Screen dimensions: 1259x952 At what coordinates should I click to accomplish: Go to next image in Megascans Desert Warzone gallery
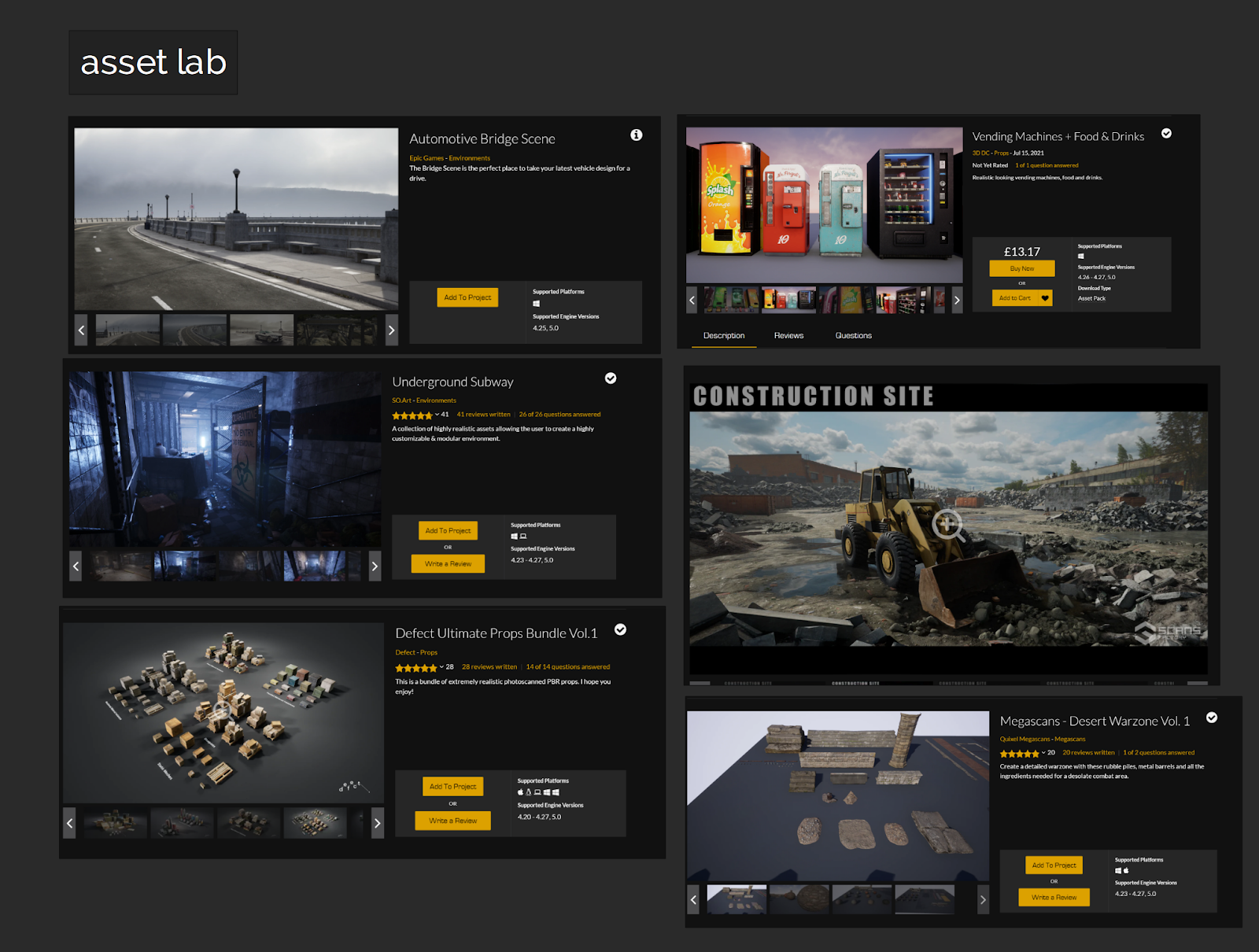pyautogui.click(x=983, y=899)
